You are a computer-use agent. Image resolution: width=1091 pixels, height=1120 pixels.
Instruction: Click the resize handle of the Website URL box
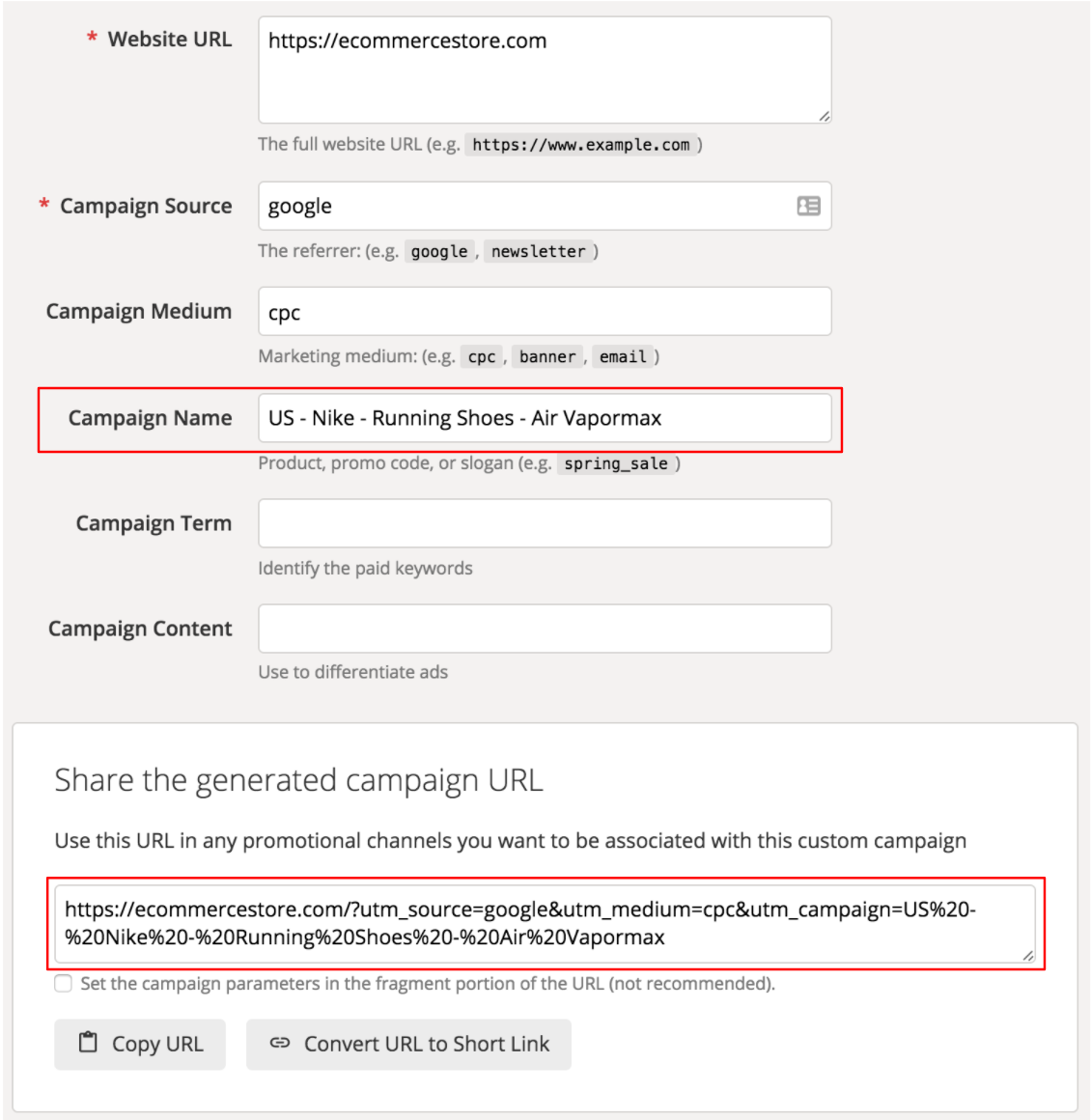click(x=825, y=116)
